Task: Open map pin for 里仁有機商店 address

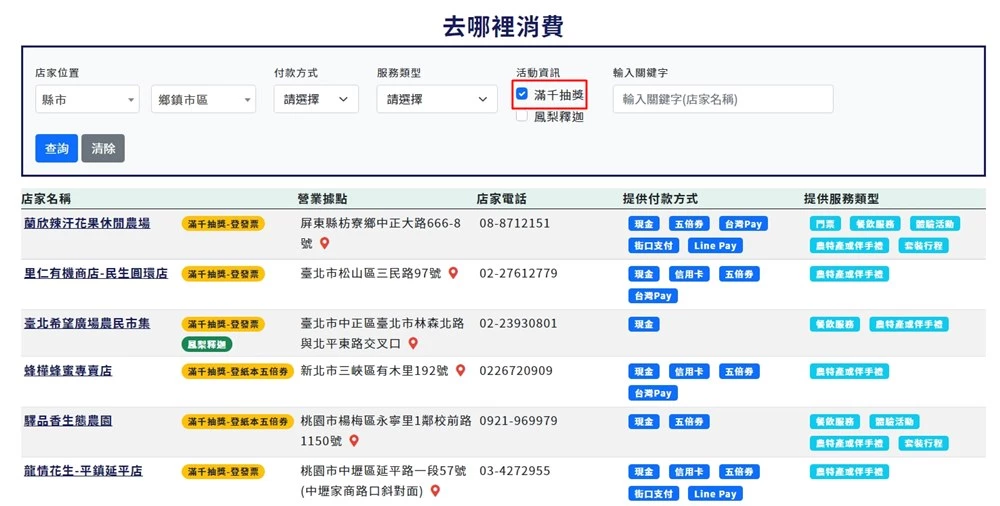Action: [x=453, y=273]
